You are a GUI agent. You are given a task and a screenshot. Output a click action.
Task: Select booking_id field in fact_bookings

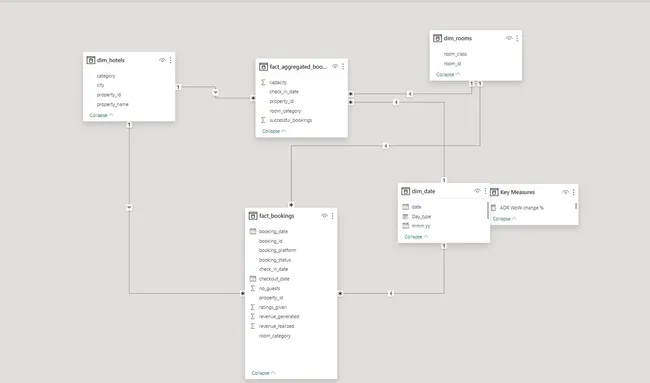click(x=270, y=241)
